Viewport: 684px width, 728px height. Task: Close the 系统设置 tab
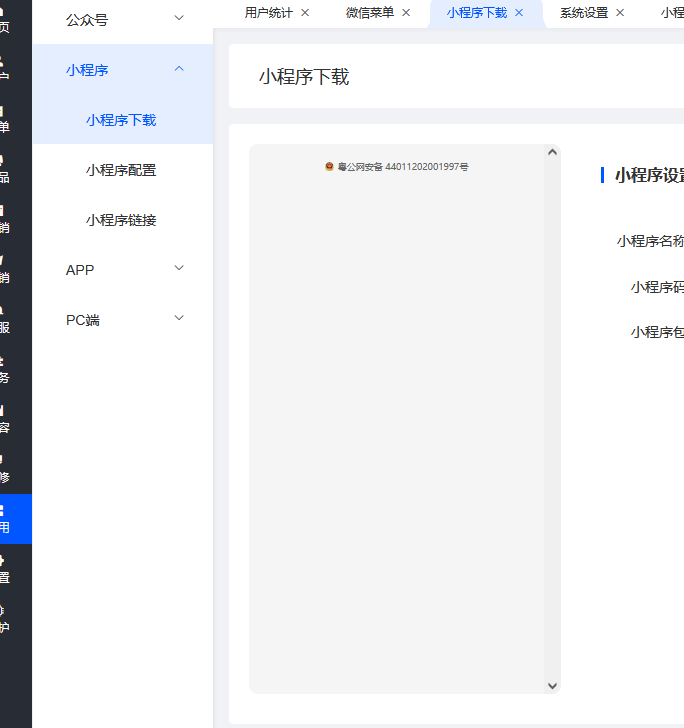(x=620, y=13)
